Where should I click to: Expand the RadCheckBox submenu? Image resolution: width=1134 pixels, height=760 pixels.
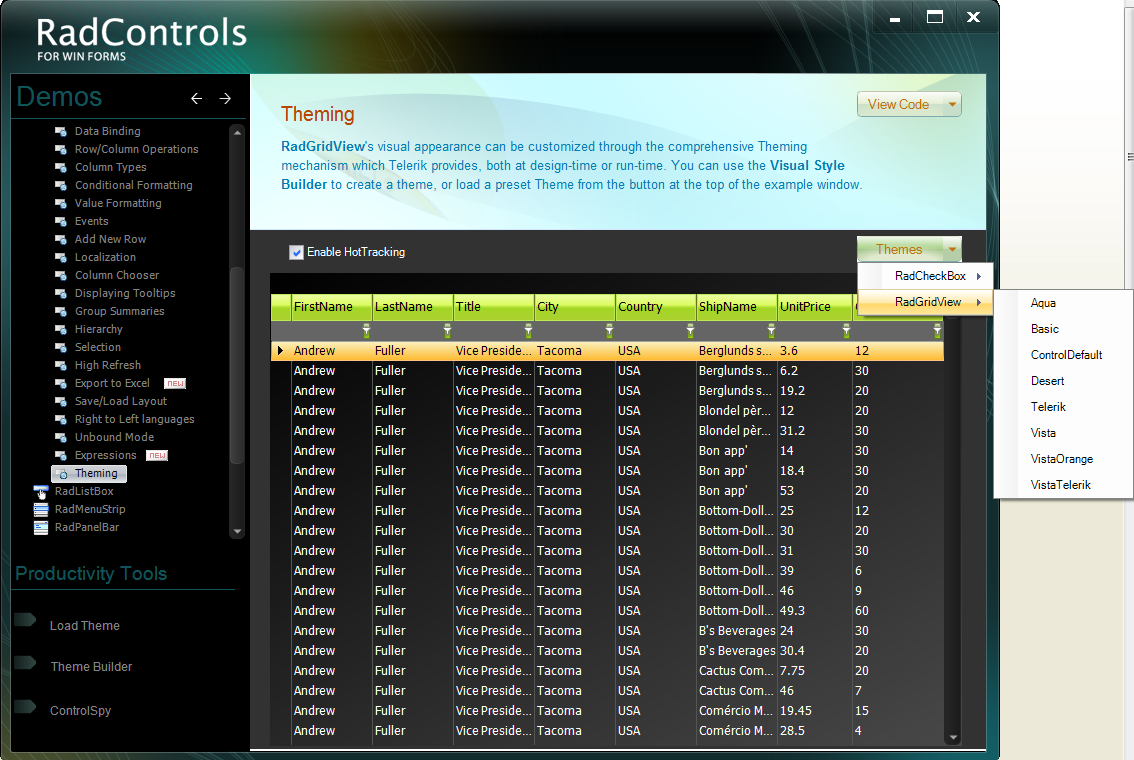925,276
